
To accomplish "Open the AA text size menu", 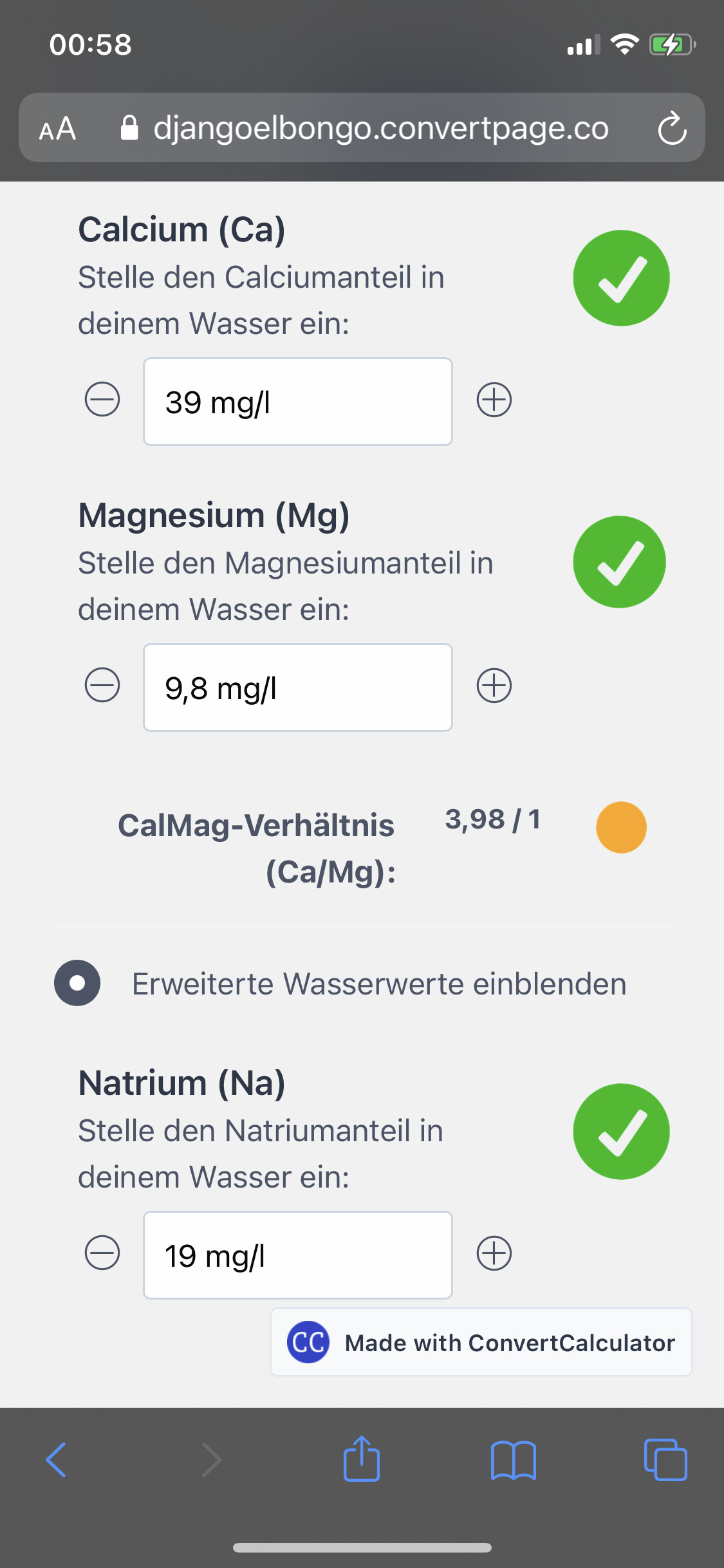I will 57,129.
